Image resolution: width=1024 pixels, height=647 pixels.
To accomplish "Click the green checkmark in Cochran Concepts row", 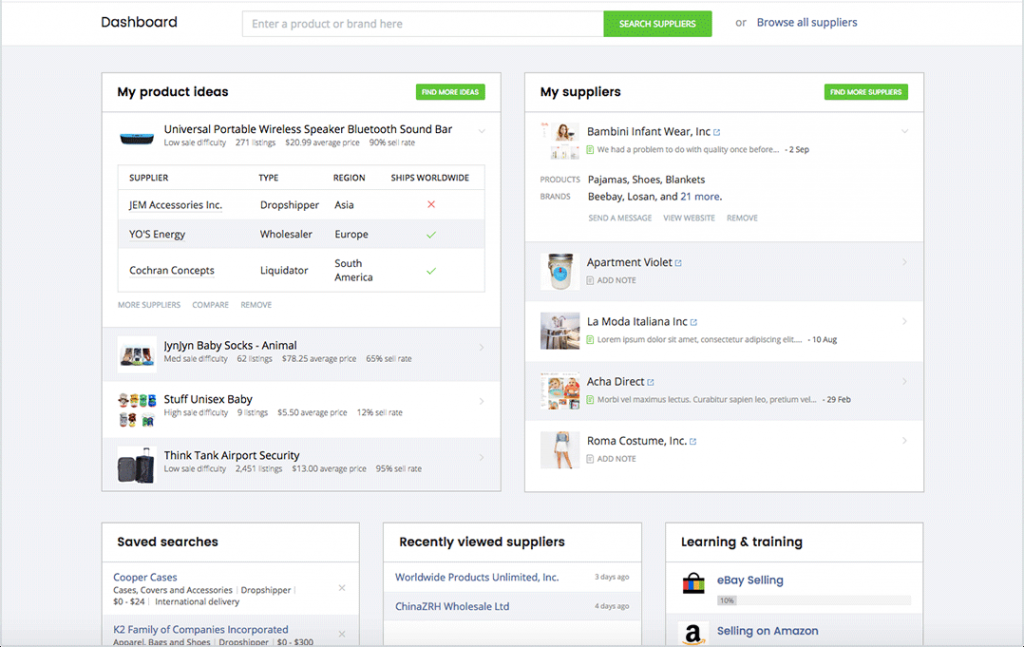I will 431,270.
